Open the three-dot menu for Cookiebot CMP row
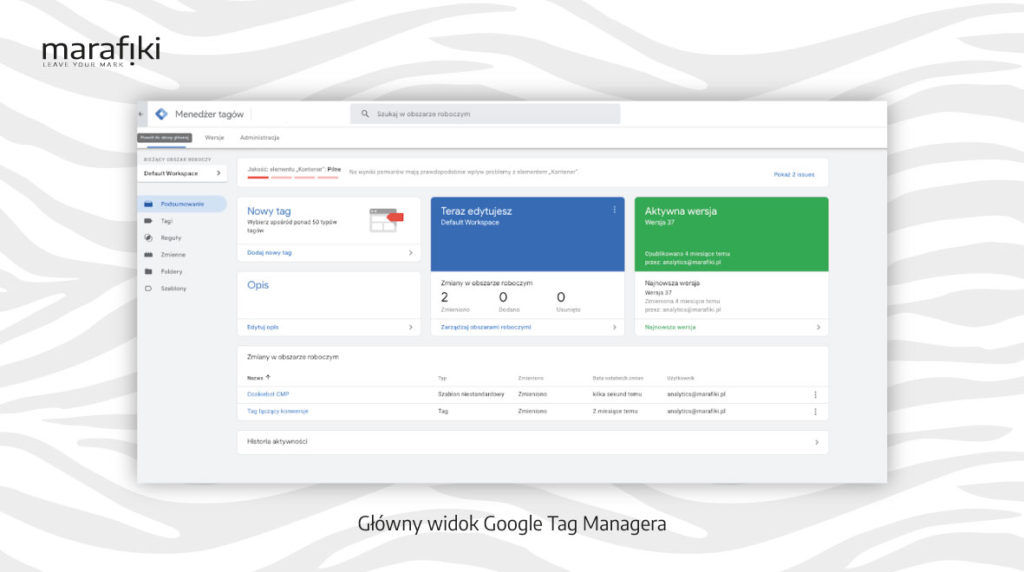 click(815, 394)
